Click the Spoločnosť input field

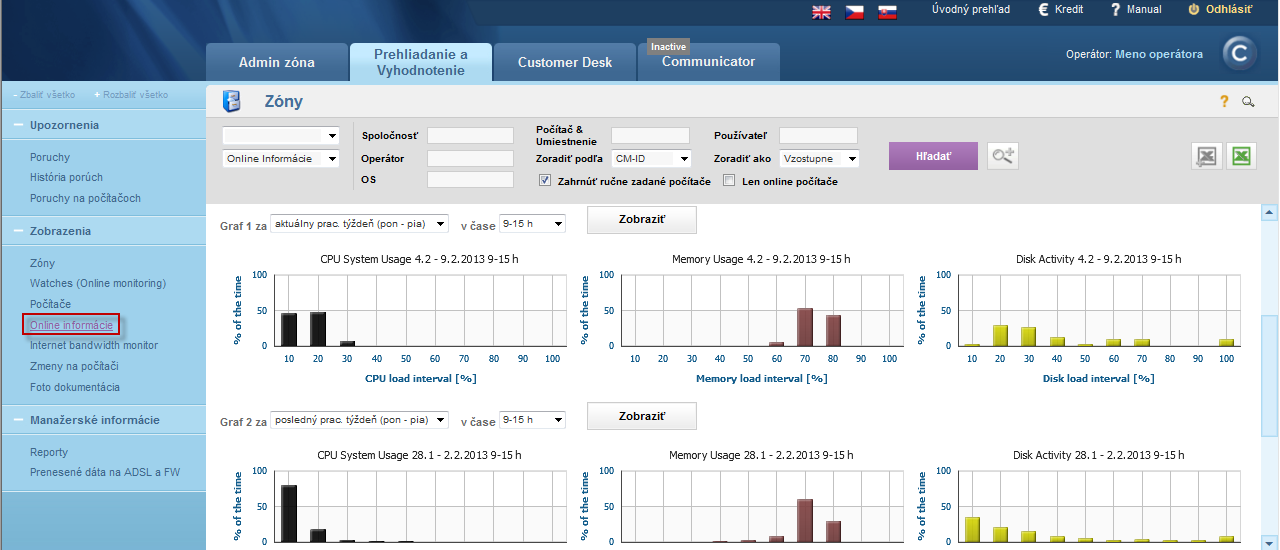(x=470, y=135)
